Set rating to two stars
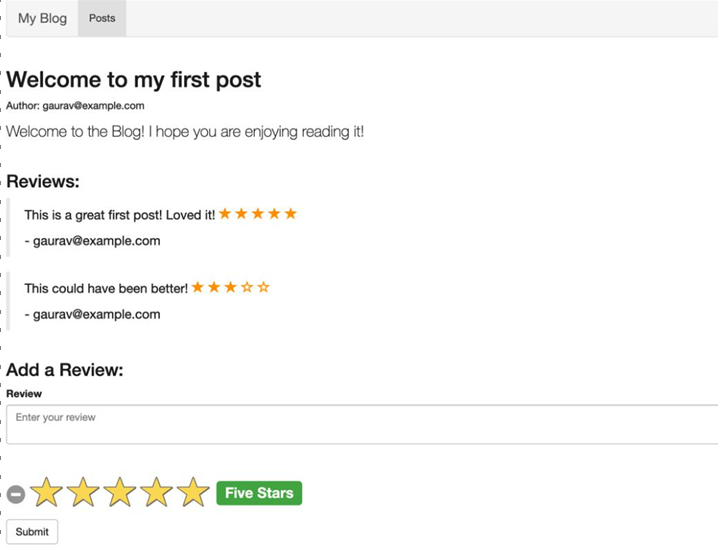 (83, 492)
